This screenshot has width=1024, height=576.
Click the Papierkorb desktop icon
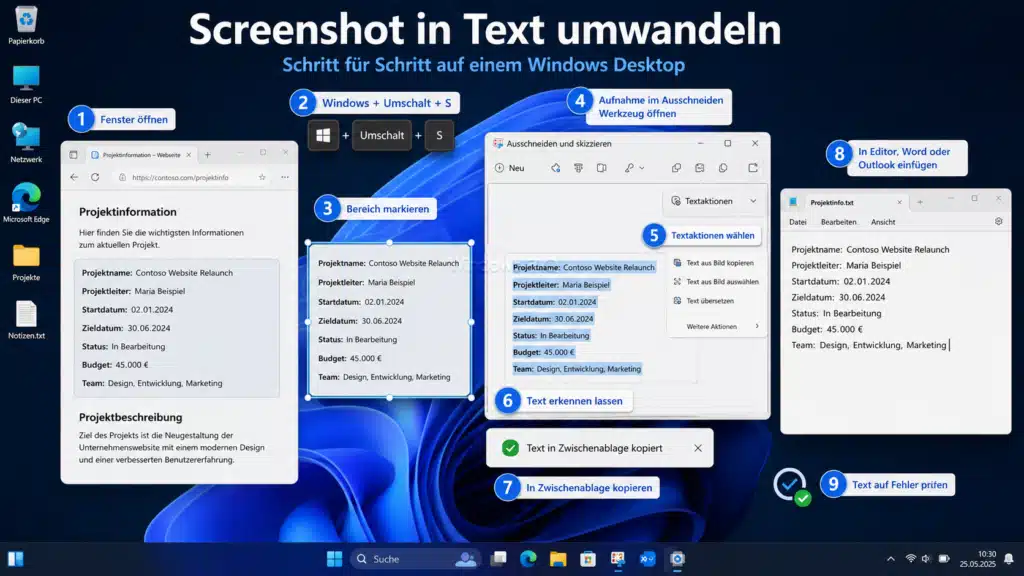click(26, 25)
